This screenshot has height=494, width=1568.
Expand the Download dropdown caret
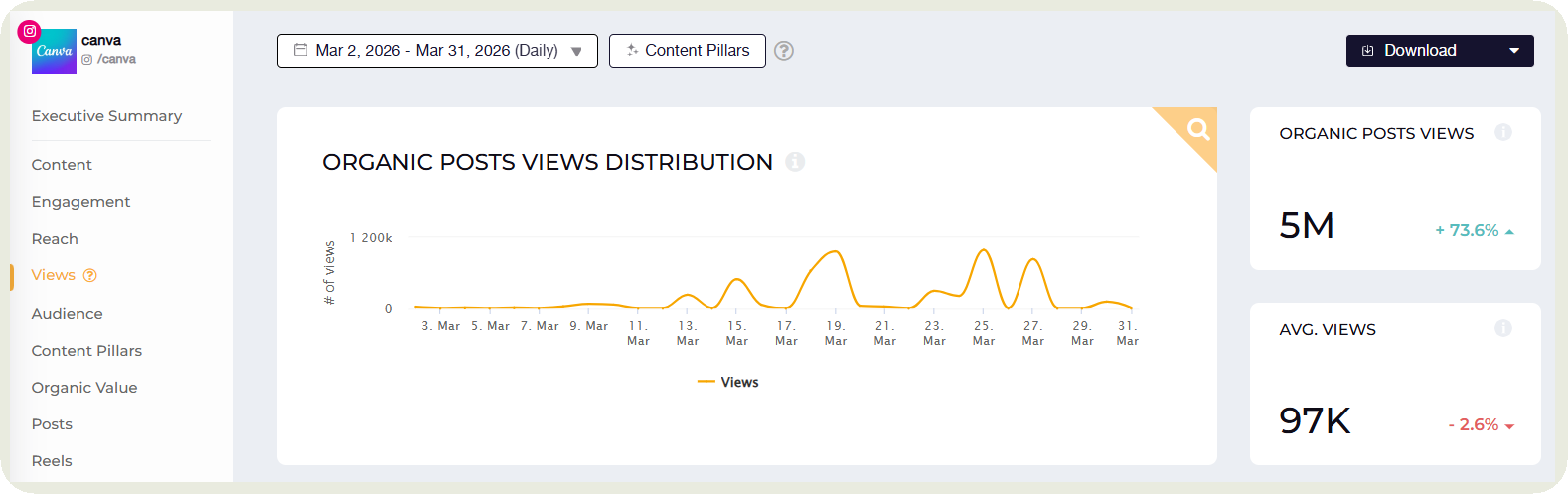pos(1514,51)
